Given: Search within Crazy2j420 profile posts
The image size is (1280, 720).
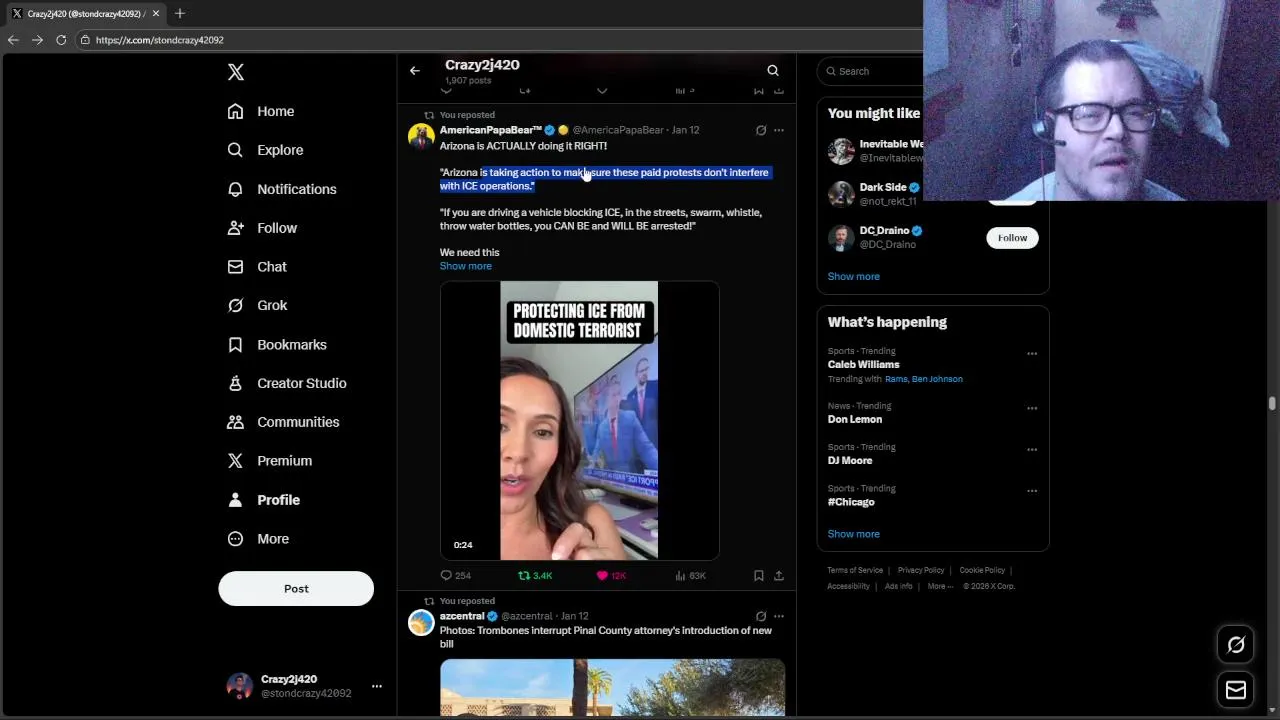Looking at the screenshot, I should click(x=773, y=71).
